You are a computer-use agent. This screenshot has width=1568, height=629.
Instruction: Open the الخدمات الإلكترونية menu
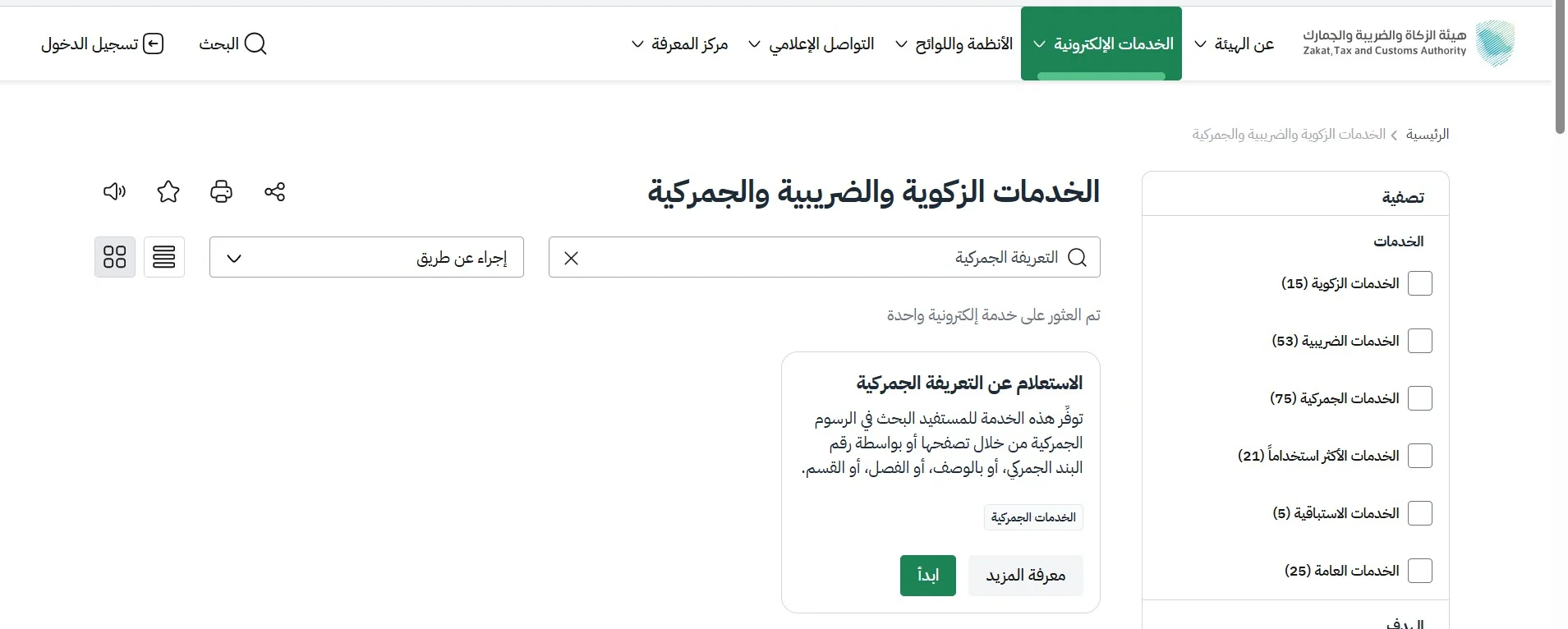click(x=1101, y=44)
